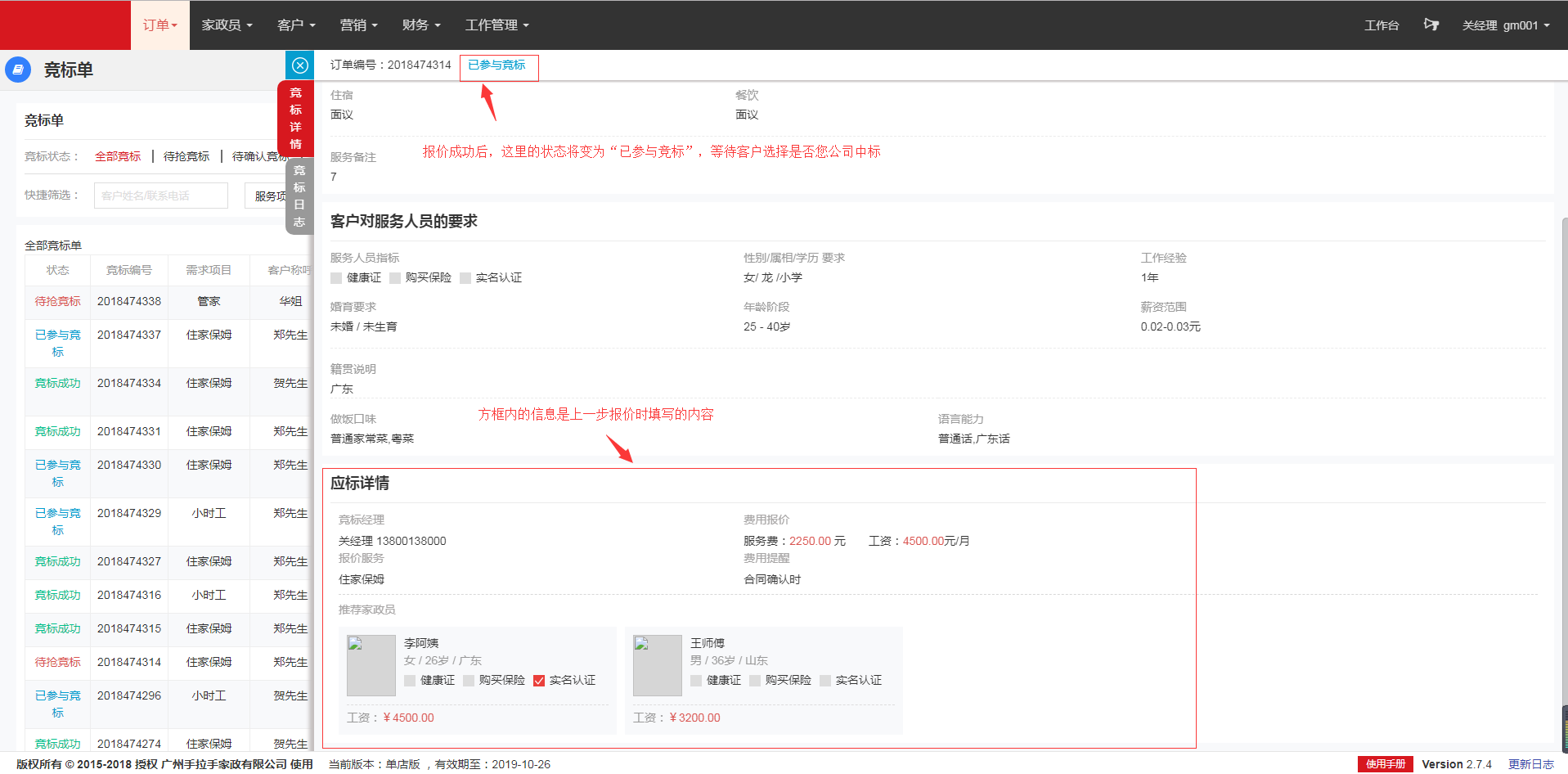Select order row 2018474338
Image resolution: width=1568 pixels, height=774 pixels.
click(x=168, y=301)
